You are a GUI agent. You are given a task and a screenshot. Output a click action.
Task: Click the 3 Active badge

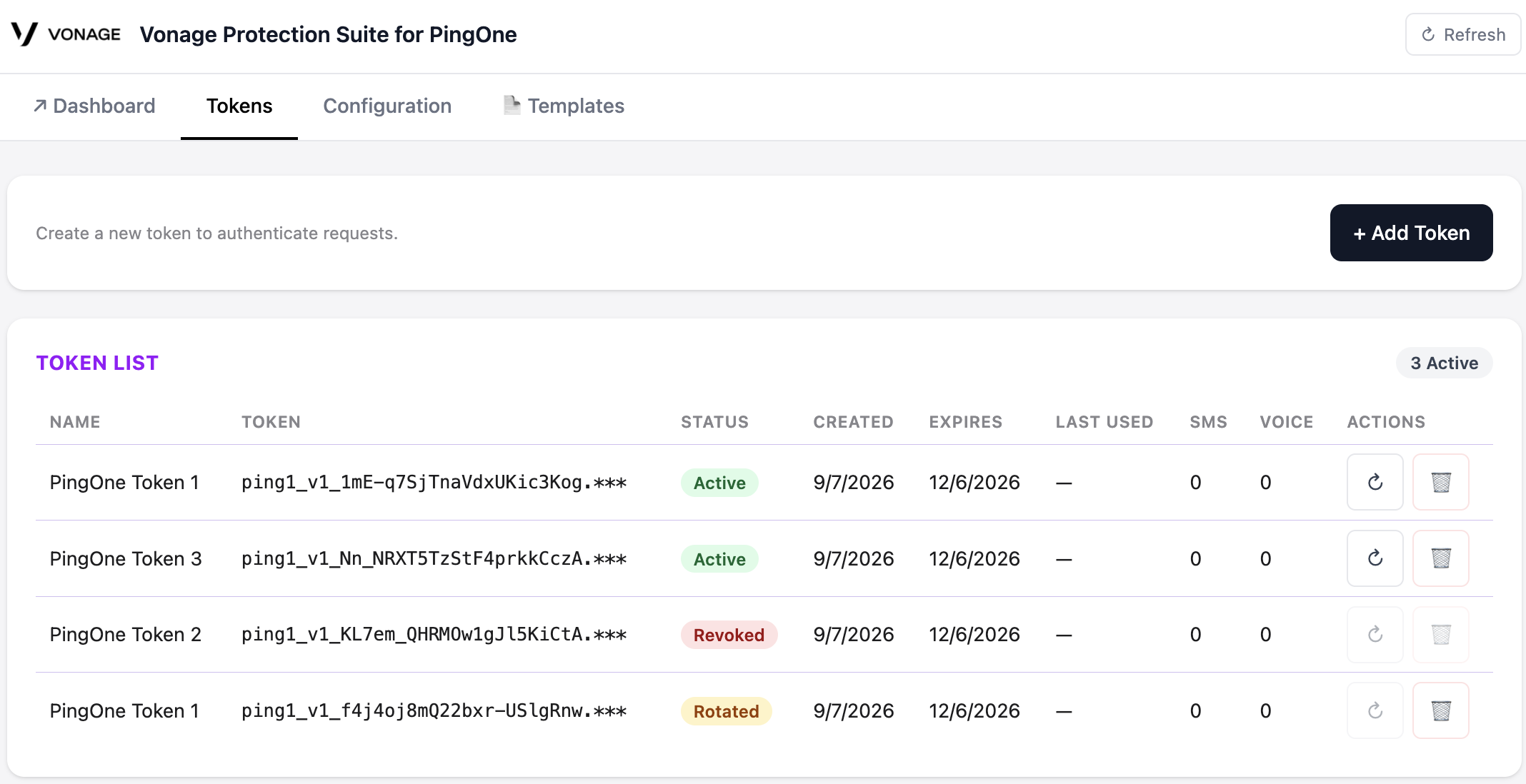coord(1444,363)
